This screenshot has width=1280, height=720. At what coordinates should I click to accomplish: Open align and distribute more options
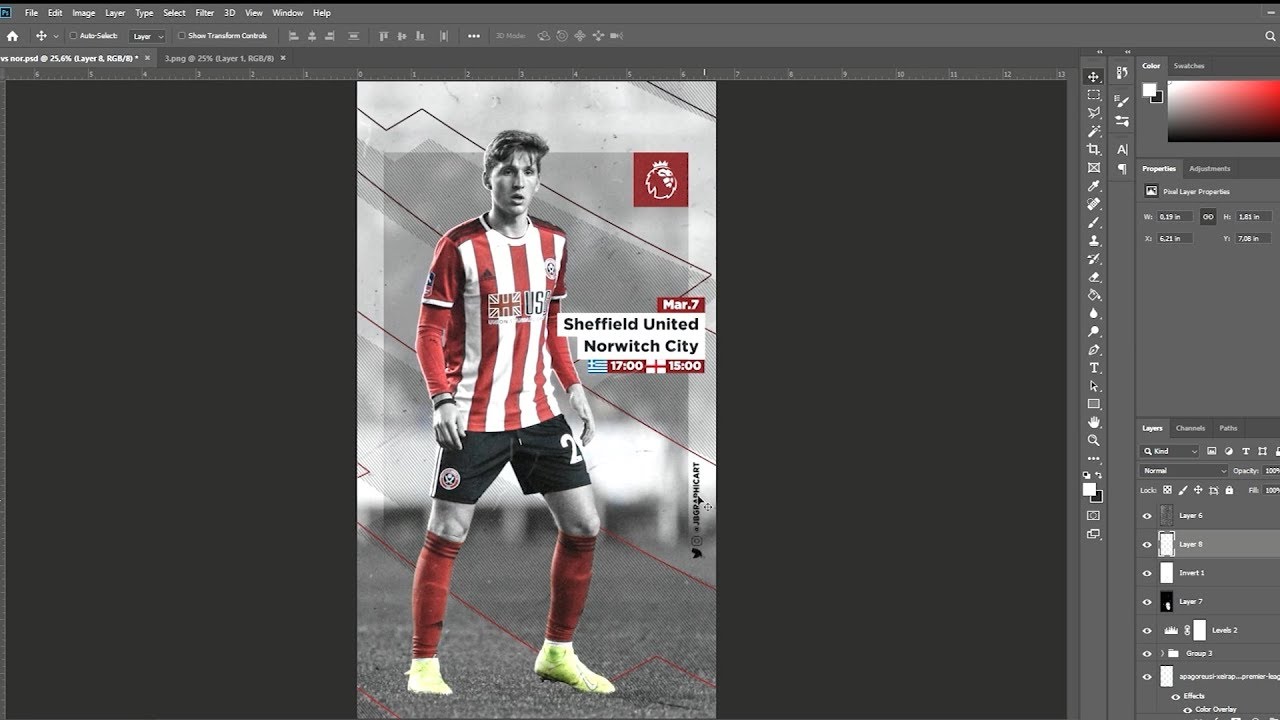point(473,36)
